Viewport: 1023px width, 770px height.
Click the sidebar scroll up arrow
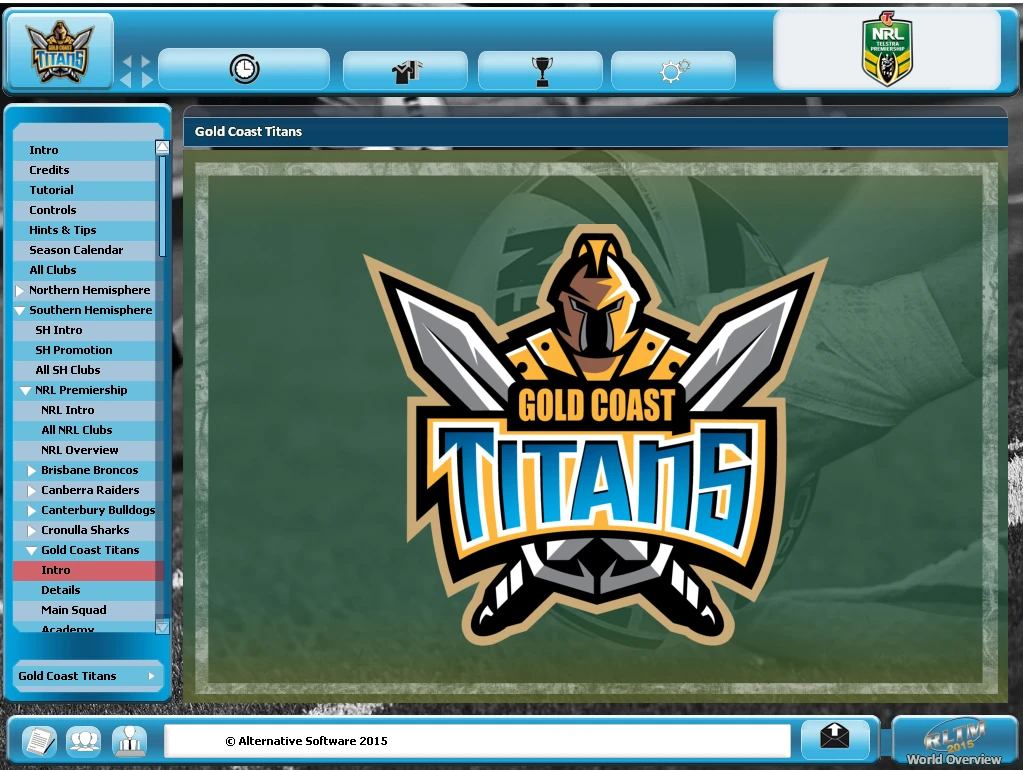162,147
